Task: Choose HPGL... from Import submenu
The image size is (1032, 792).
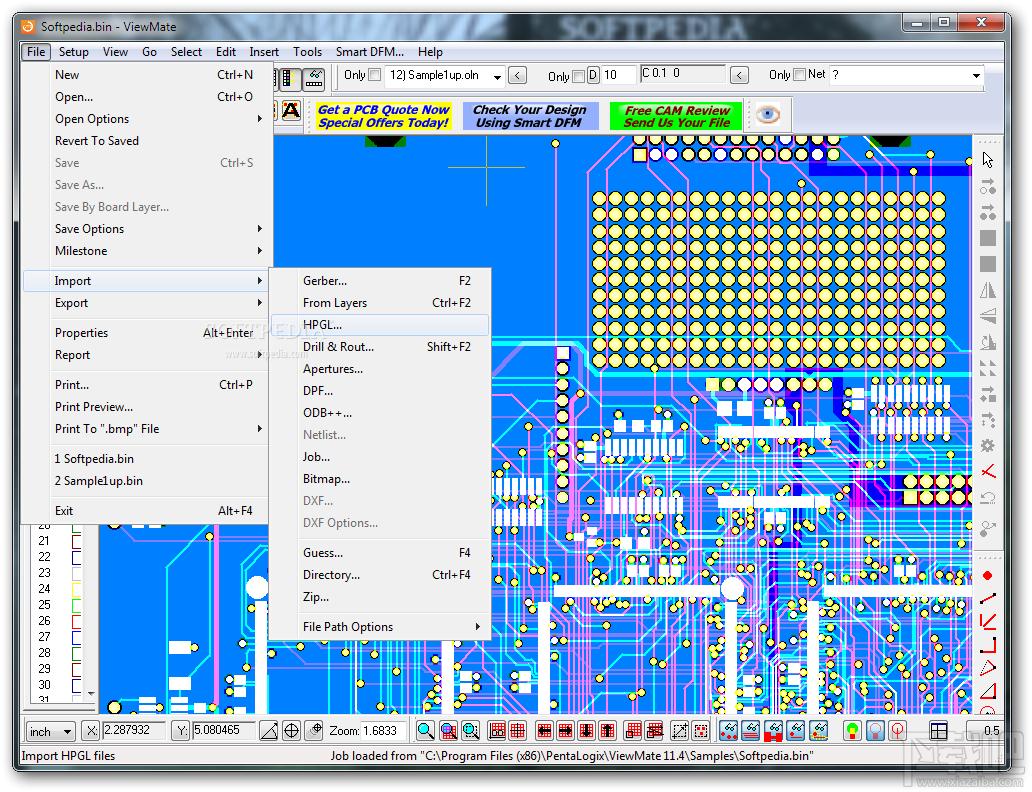Action: tap(380, 325)
